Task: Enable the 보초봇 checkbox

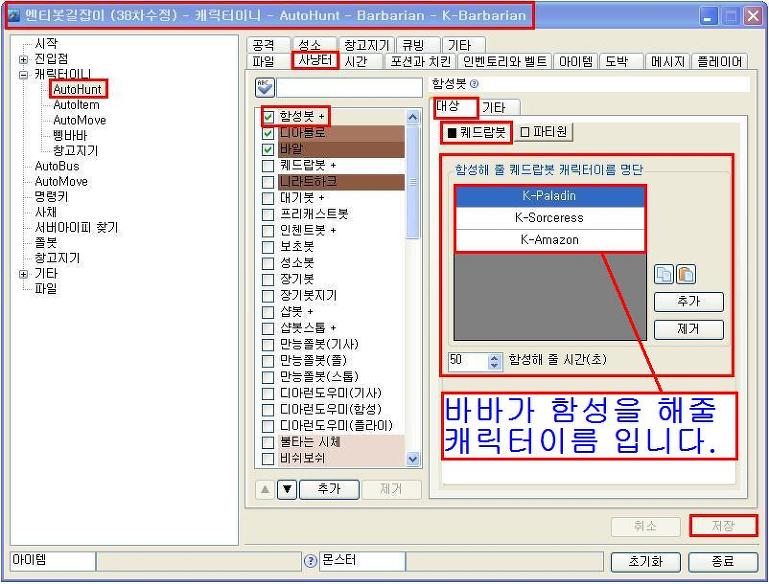Action: 268,247
